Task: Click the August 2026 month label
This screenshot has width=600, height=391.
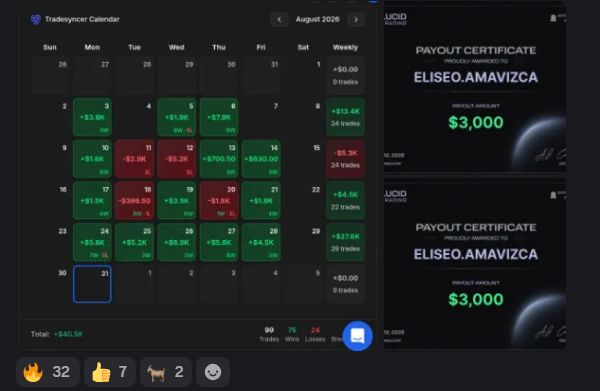Action: (318, 20)
